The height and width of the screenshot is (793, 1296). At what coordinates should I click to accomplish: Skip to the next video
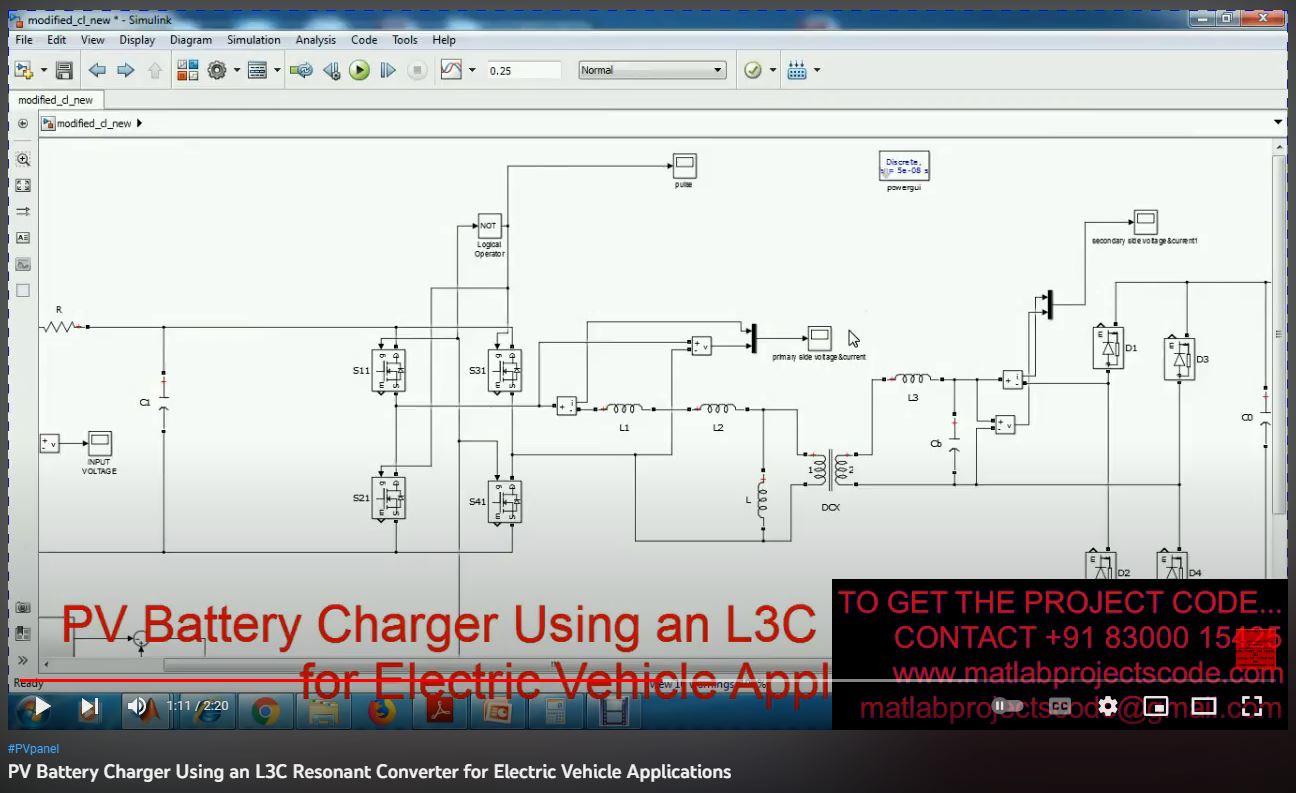(x=89, y=706)
